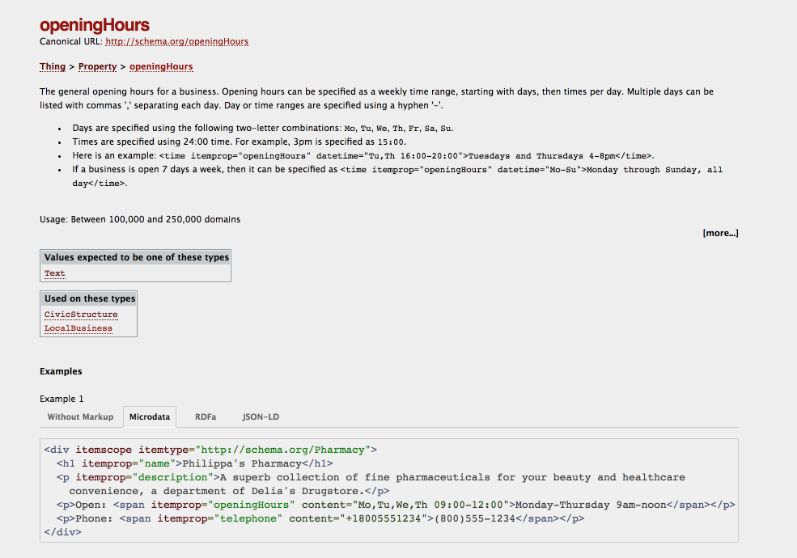The height and width of the screenshot is (558, 797).
Task: View the JSON-LD example tab
Action: tap(260, 416)
